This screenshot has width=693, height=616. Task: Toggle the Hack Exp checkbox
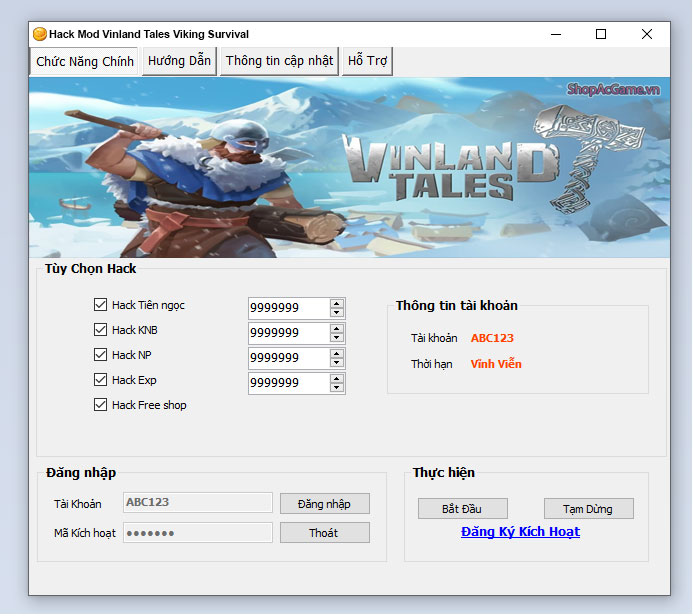[x=100, y=380]
